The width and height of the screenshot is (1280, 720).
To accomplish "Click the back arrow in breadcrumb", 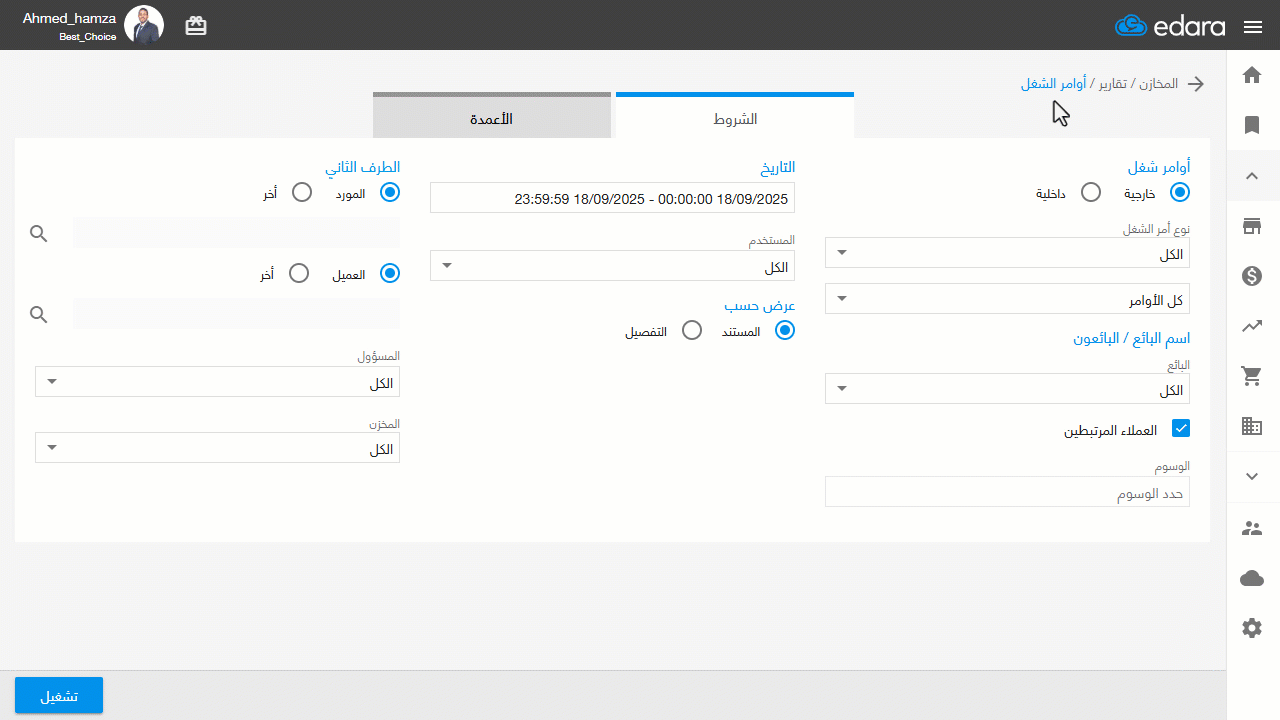I will point(1195,84).
